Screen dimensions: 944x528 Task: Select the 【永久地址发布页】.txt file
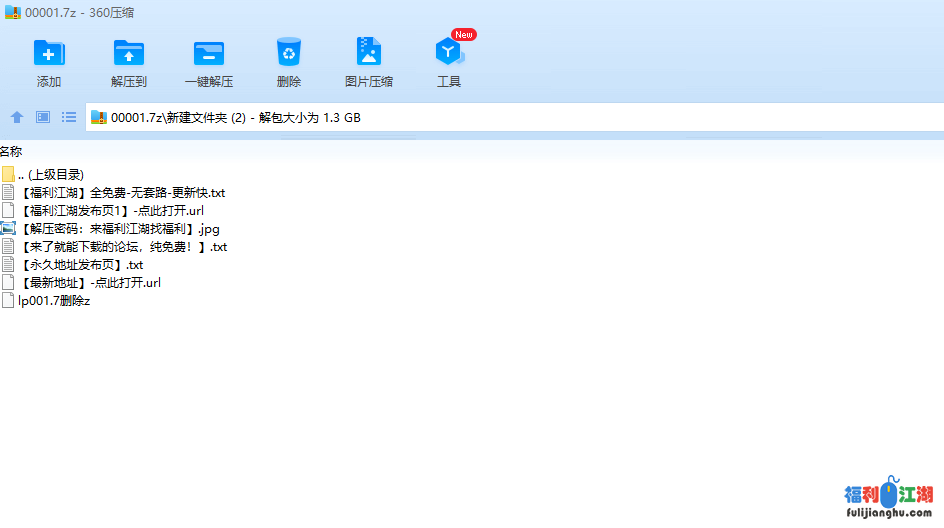[x=80, y=264]
